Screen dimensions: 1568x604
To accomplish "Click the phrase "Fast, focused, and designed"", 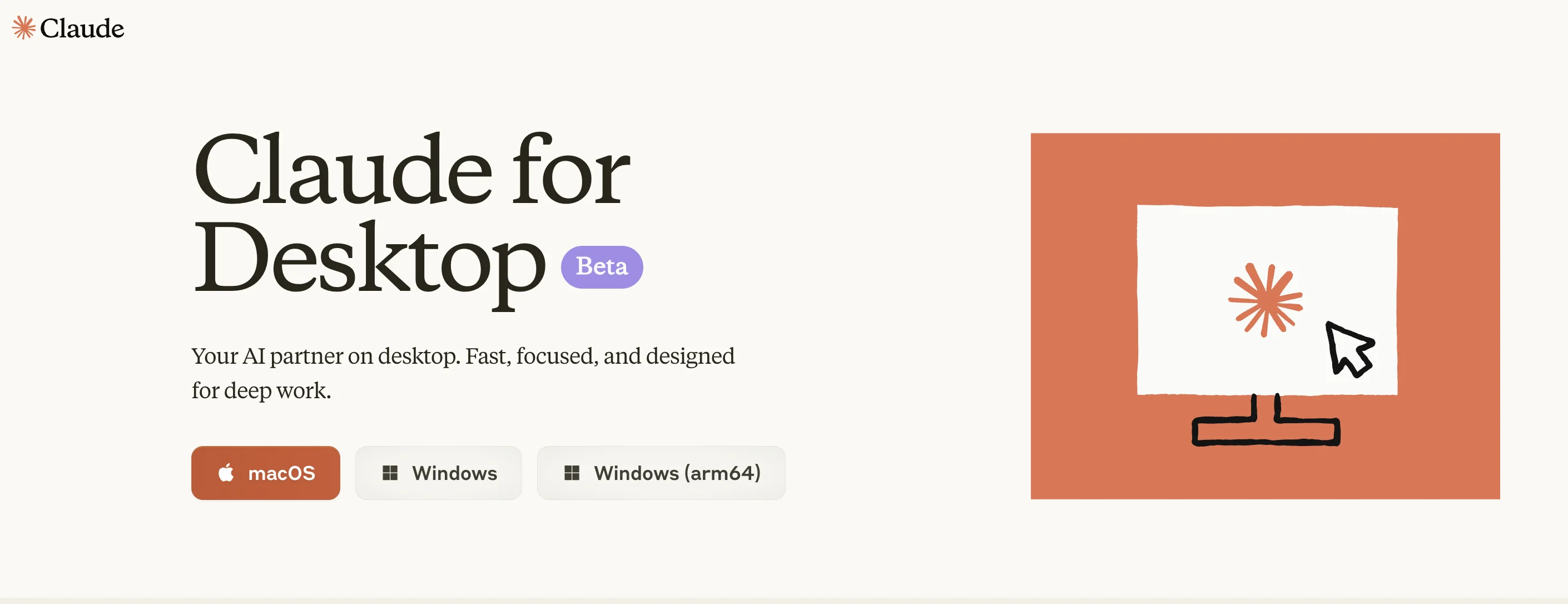I will point(599,356).
